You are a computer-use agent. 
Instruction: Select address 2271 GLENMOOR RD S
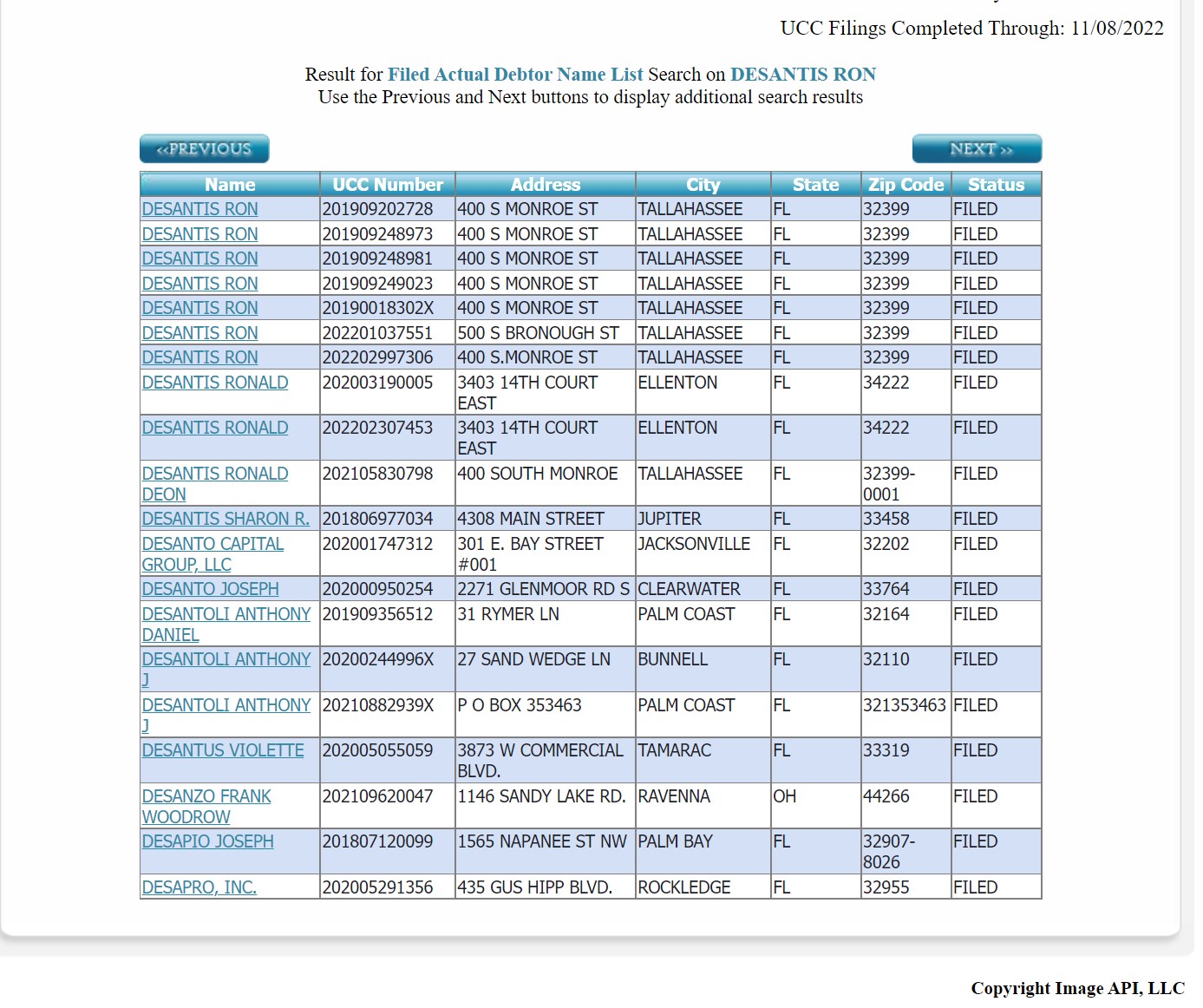tap(546, 589)
